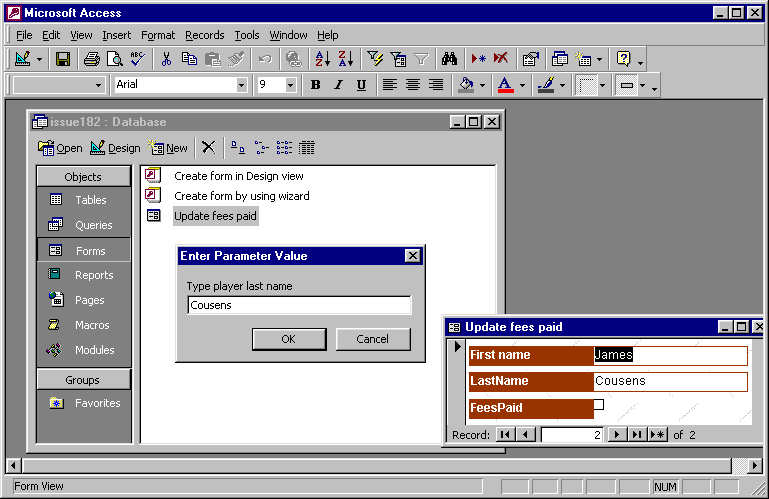This screenshot has width=769, height=499.
Task: Click Filter By Selection lightning icon
Action: [x=375, y=59]
